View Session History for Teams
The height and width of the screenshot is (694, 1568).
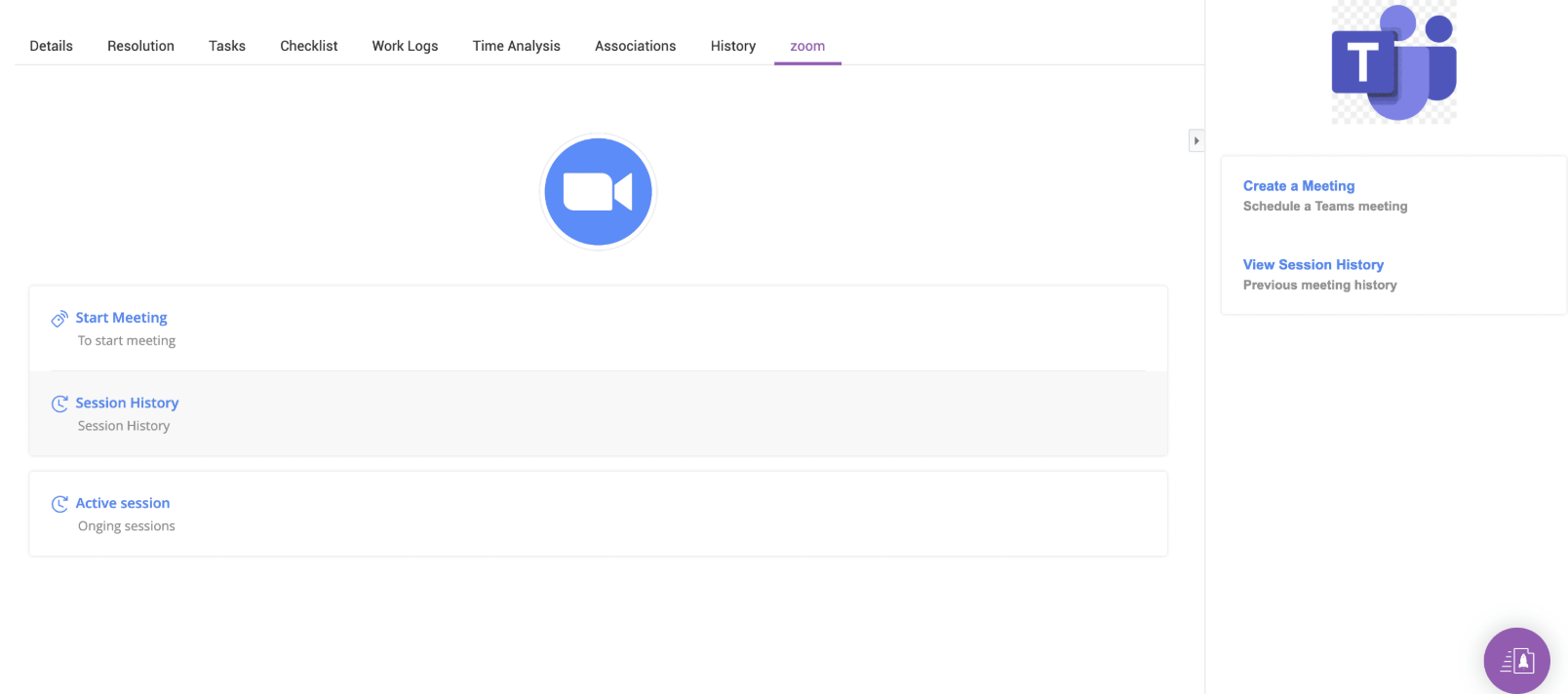tap(1313, 265)
